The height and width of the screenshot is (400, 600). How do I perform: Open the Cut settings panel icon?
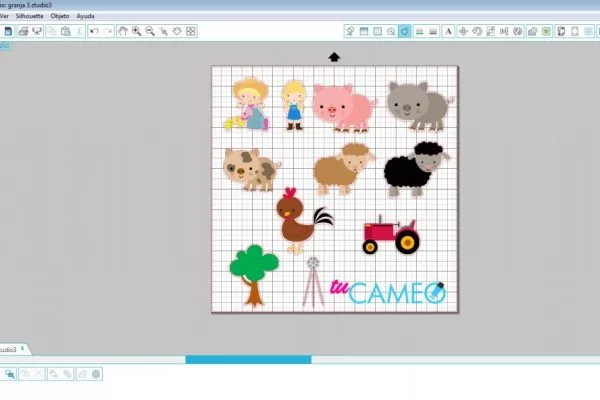(561, 31)
